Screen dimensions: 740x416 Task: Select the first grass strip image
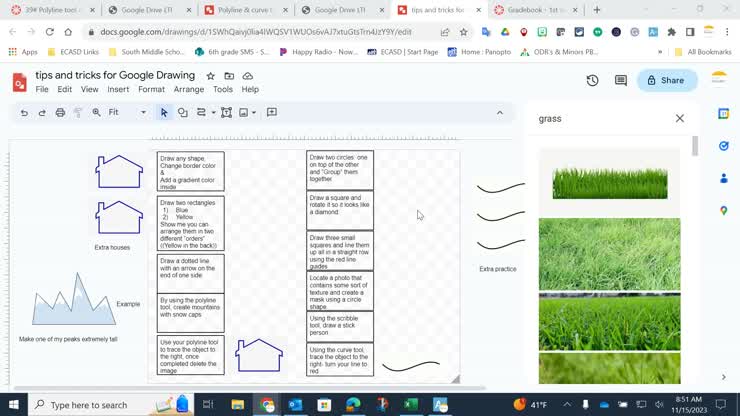(x=610, y=183)
